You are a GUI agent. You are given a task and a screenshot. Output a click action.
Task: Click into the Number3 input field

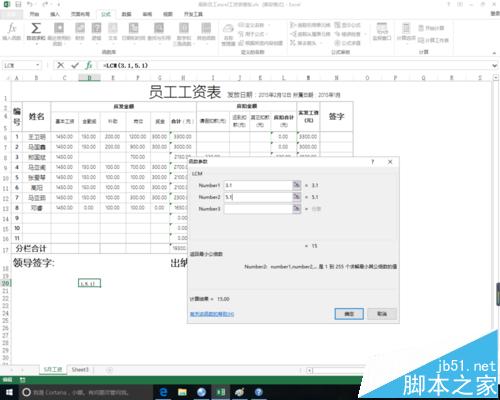tap(258, 209)
